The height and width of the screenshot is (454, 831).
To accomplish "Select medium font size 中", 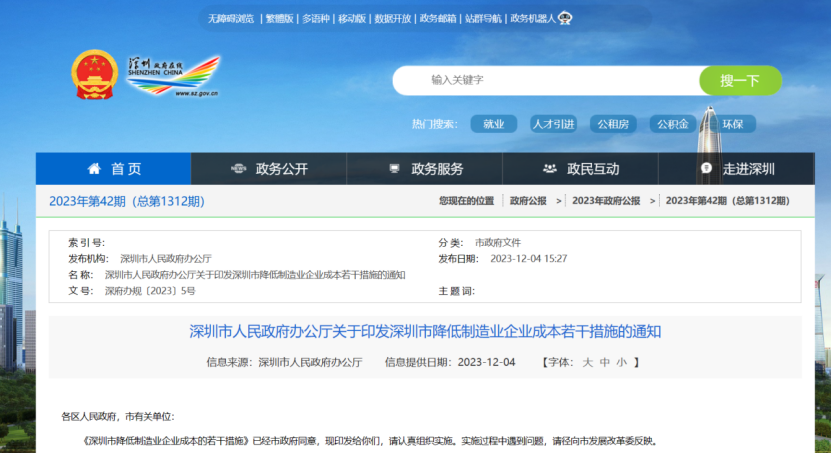I will pos(605,363).
